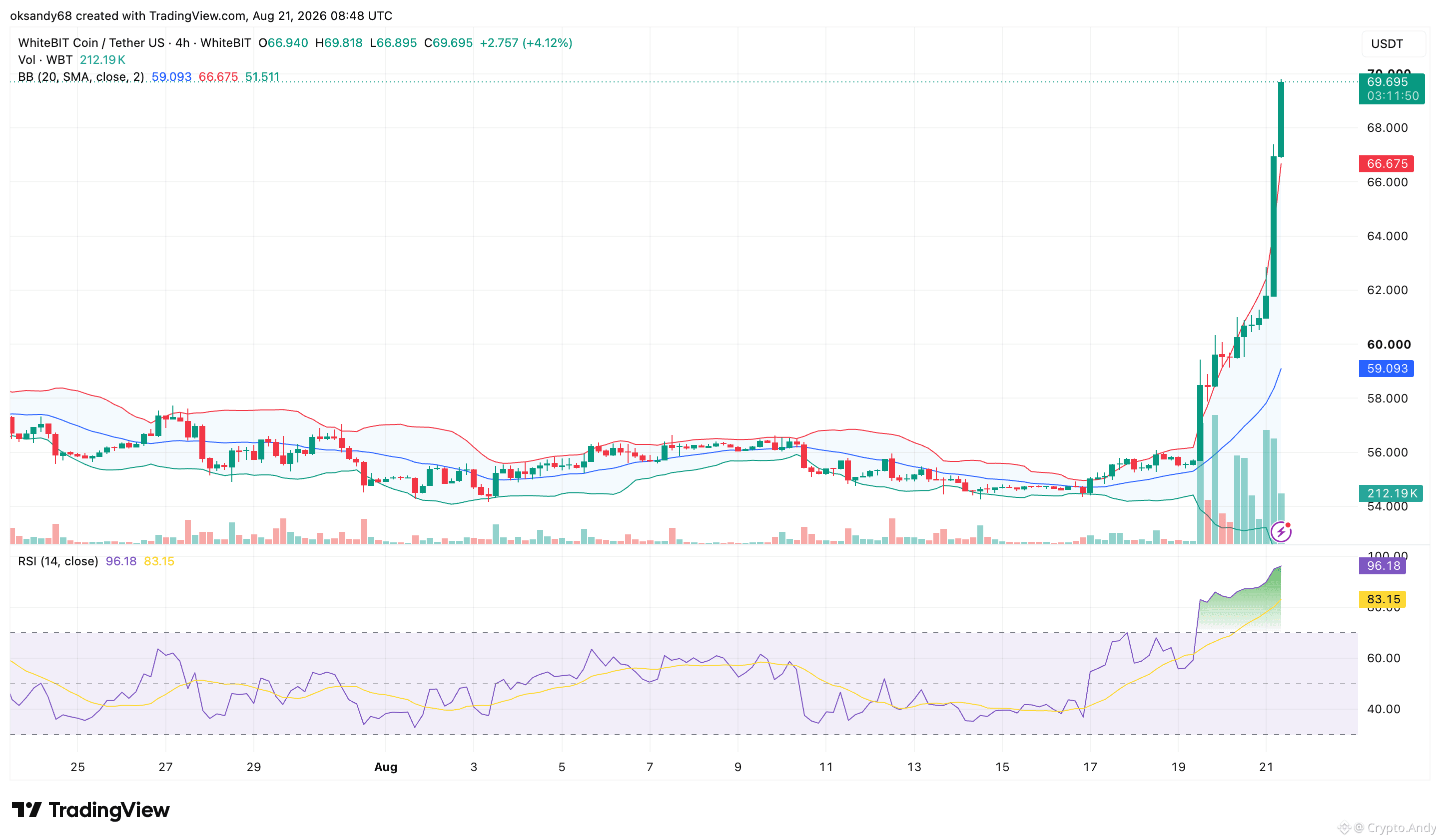Viewport: 1440px width, 840px height.
Task: Click the 68.000 price axis label
Action: pos(1387,128)
